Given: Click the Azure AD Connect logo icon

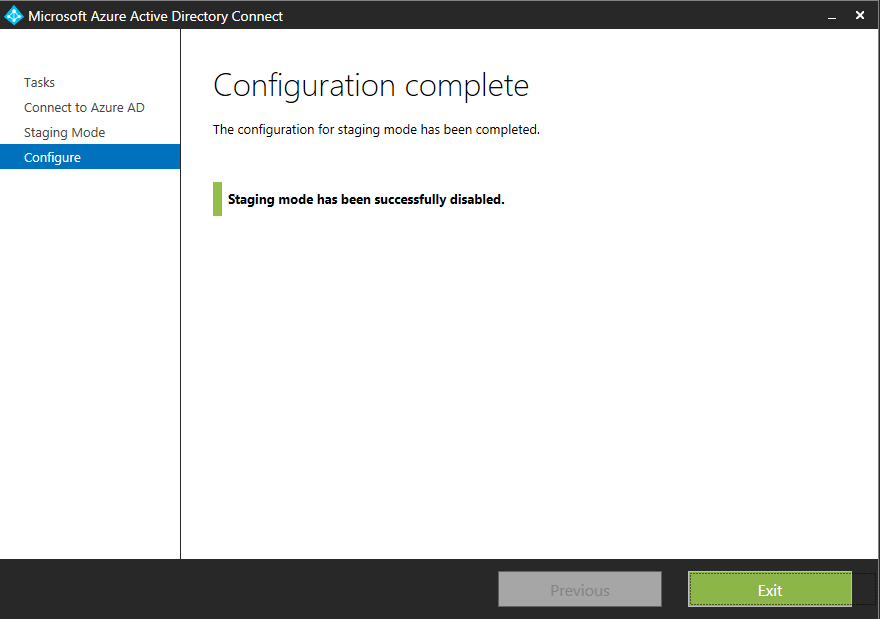Looking at the screenshot, I should (14, 16).
